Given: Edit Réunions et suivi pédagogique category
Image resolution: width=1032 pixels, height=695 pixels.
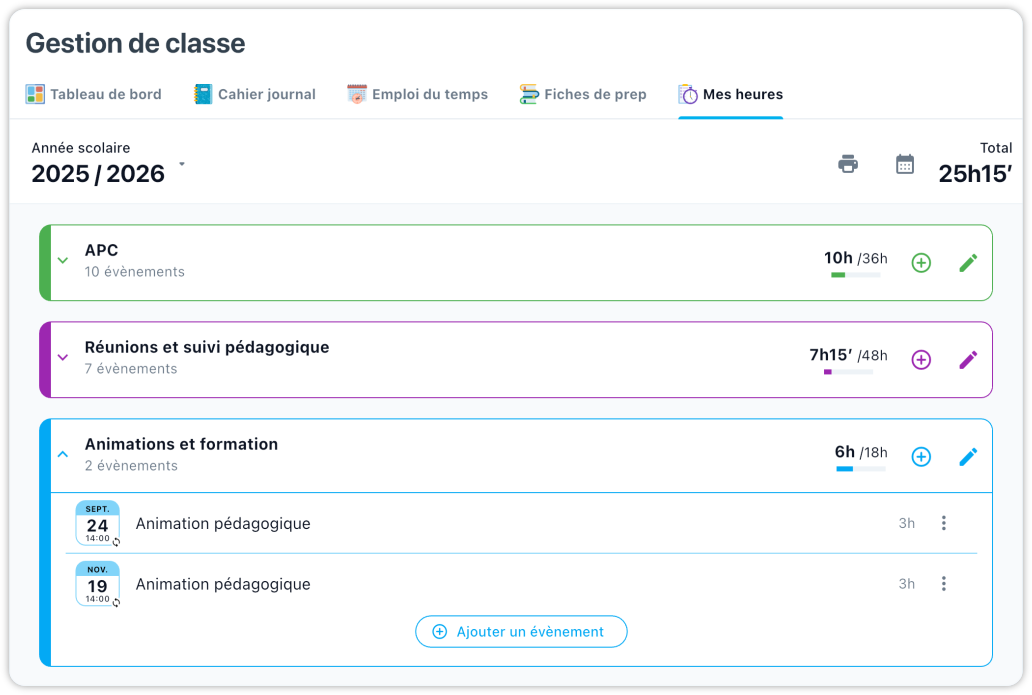Looking at the screenshot, I should [968, 360].
